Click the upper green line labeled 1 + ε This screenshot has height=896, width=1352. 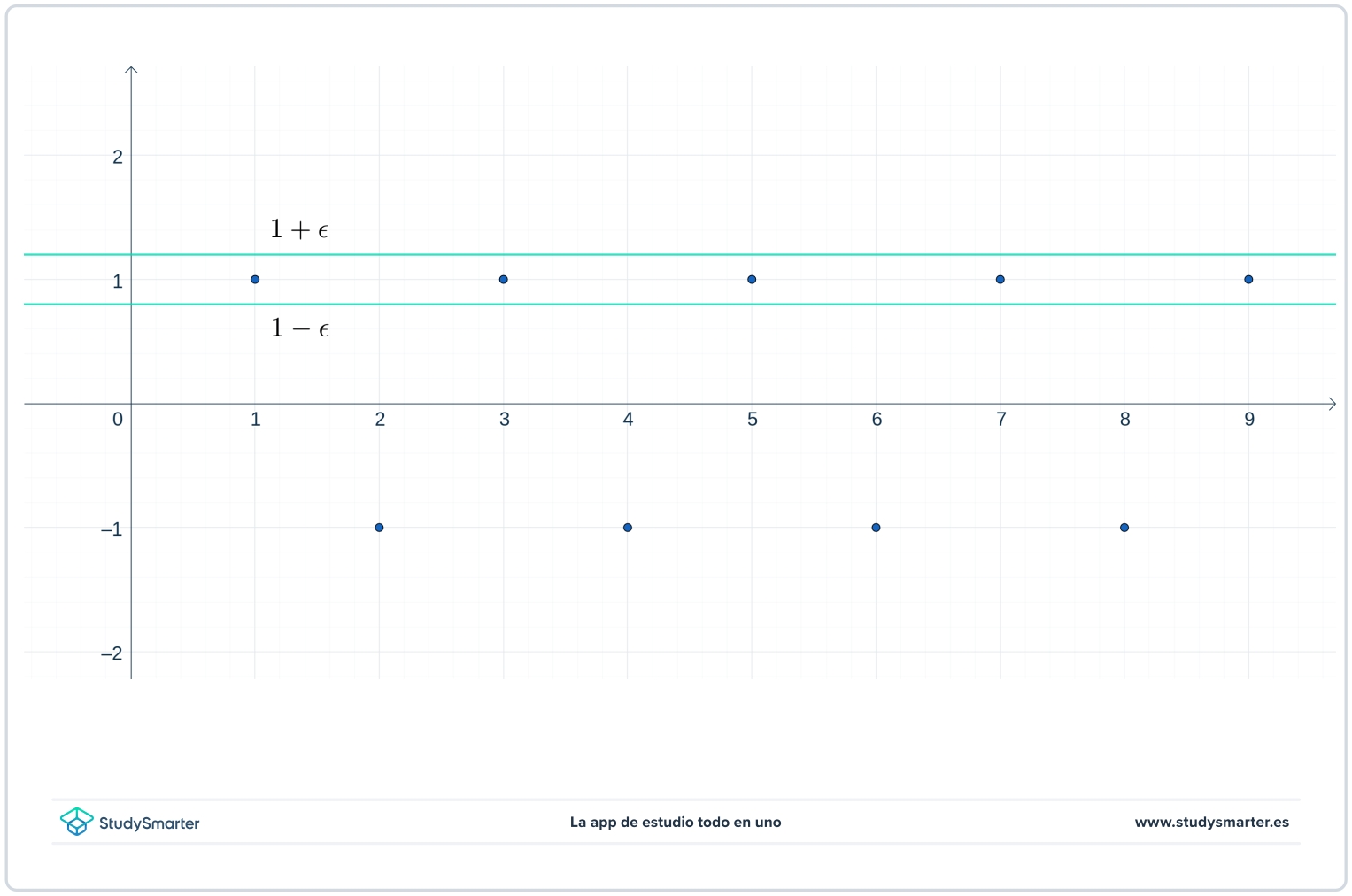click(x=620, y=254)
